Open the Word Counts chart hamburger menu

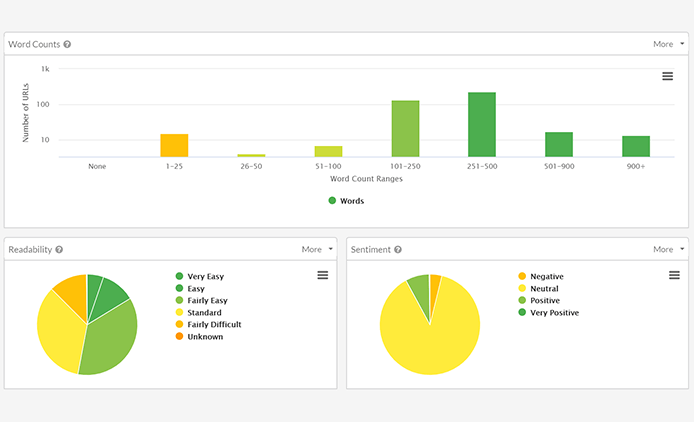click(667, 76)
